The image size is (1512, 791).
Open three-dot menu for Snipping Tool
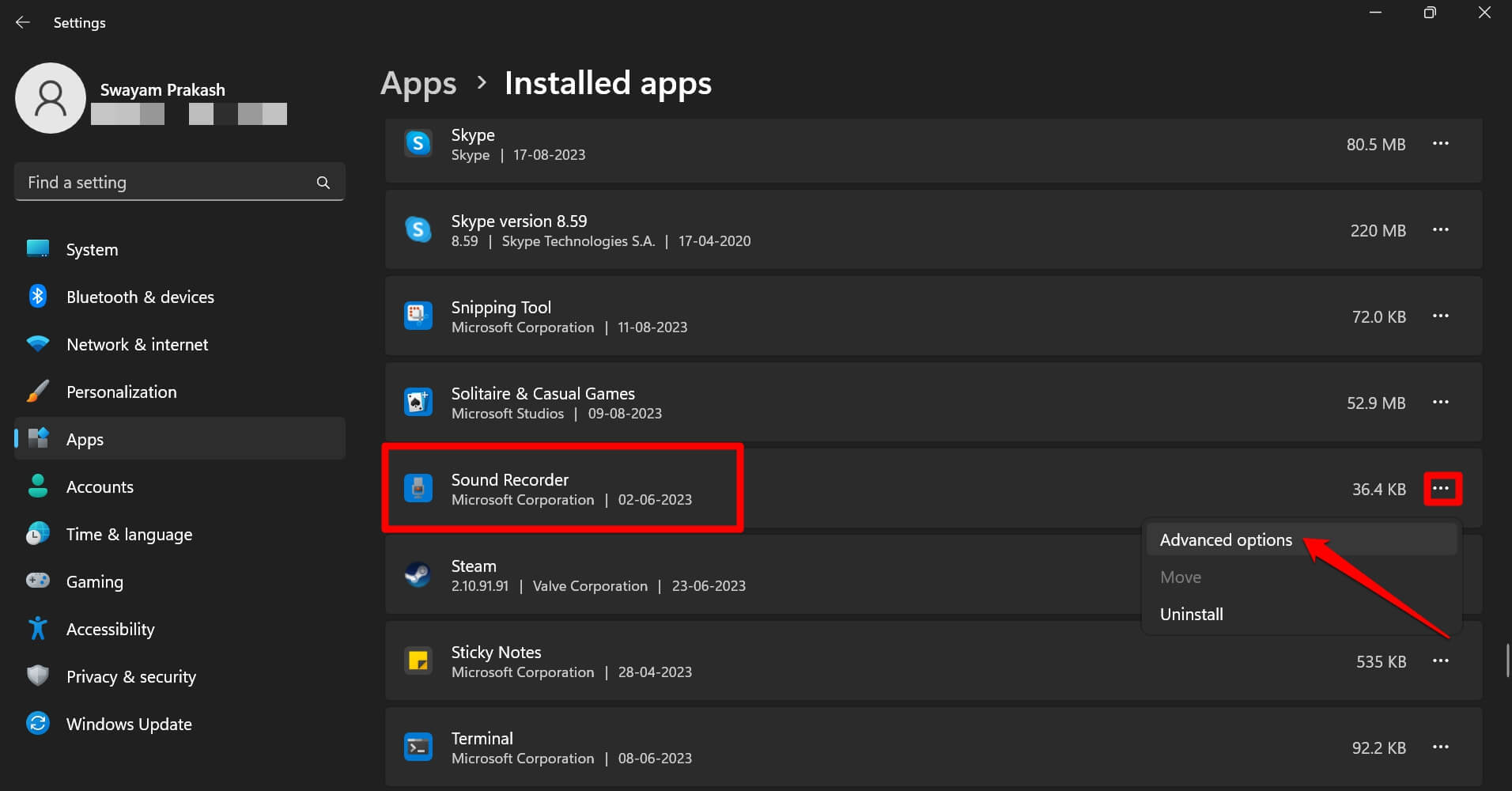(1440, 316)
